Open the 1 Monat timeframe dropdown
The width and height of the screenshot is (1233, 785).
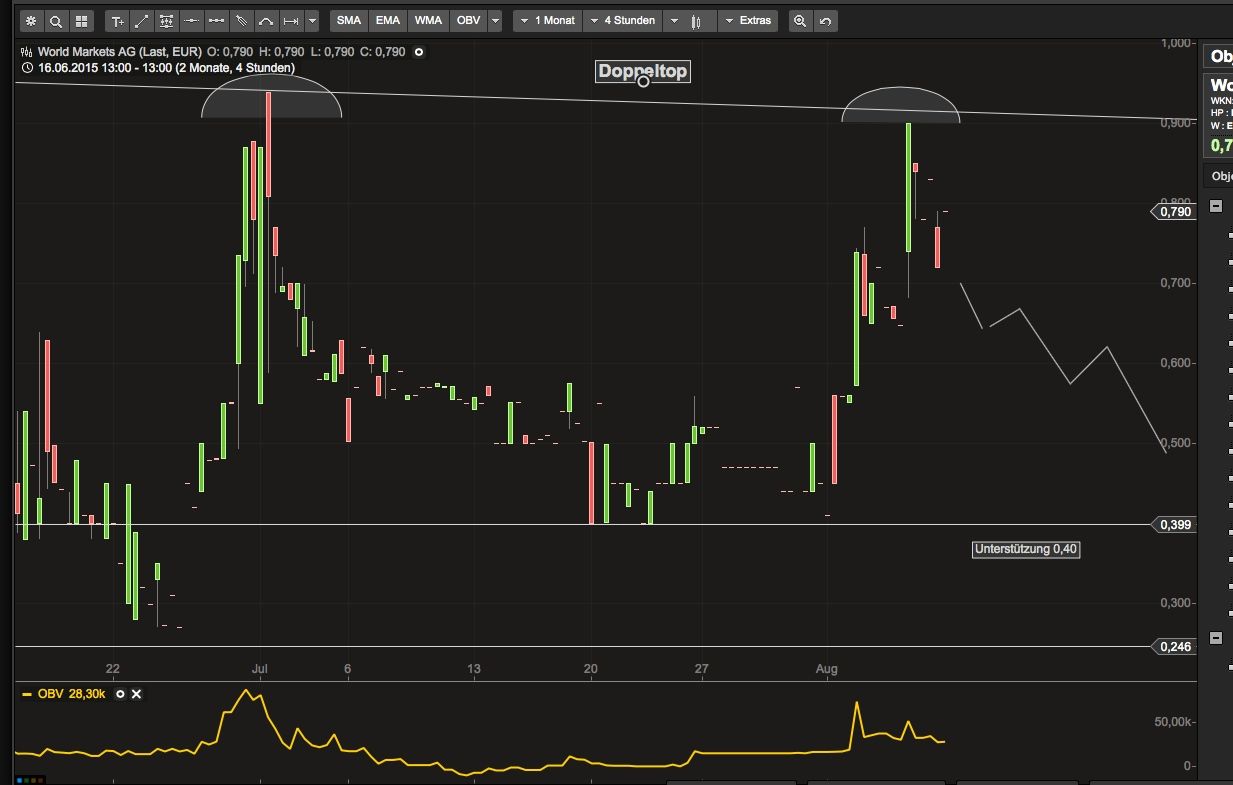pyautogui.click(x=546, y=20)
